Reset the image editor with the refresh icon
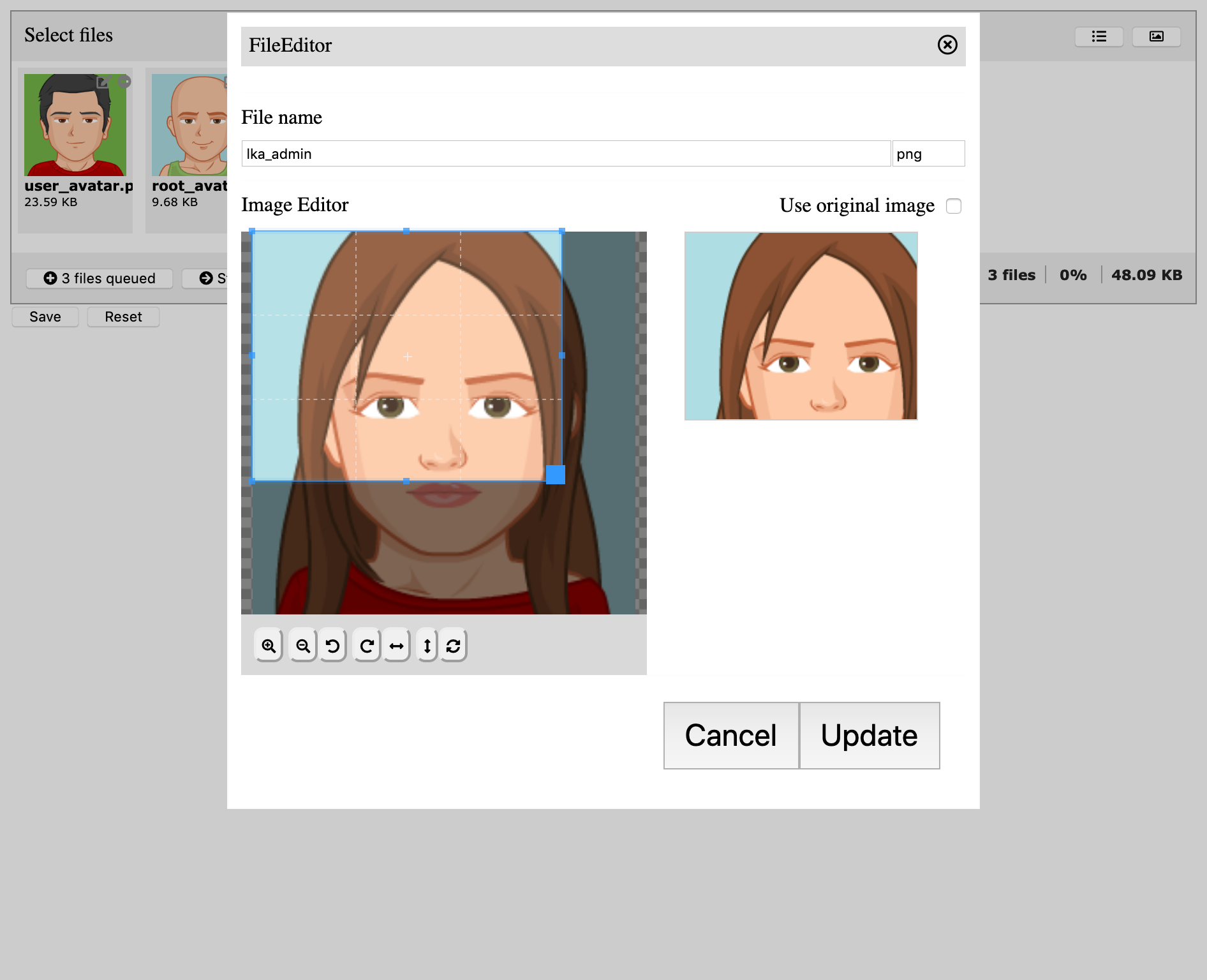 454,646
